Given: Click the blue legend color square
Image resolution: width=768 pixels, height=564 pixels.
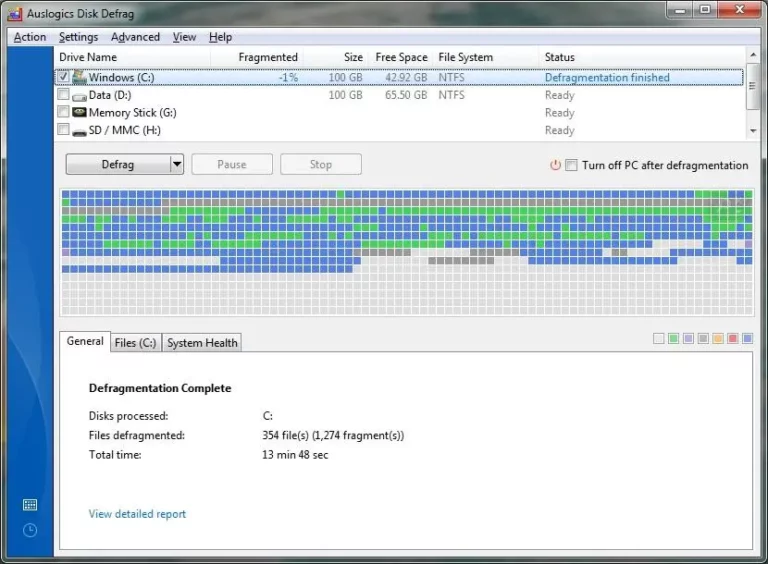Looking at the screenshot, I should click(x=747, y=338).
